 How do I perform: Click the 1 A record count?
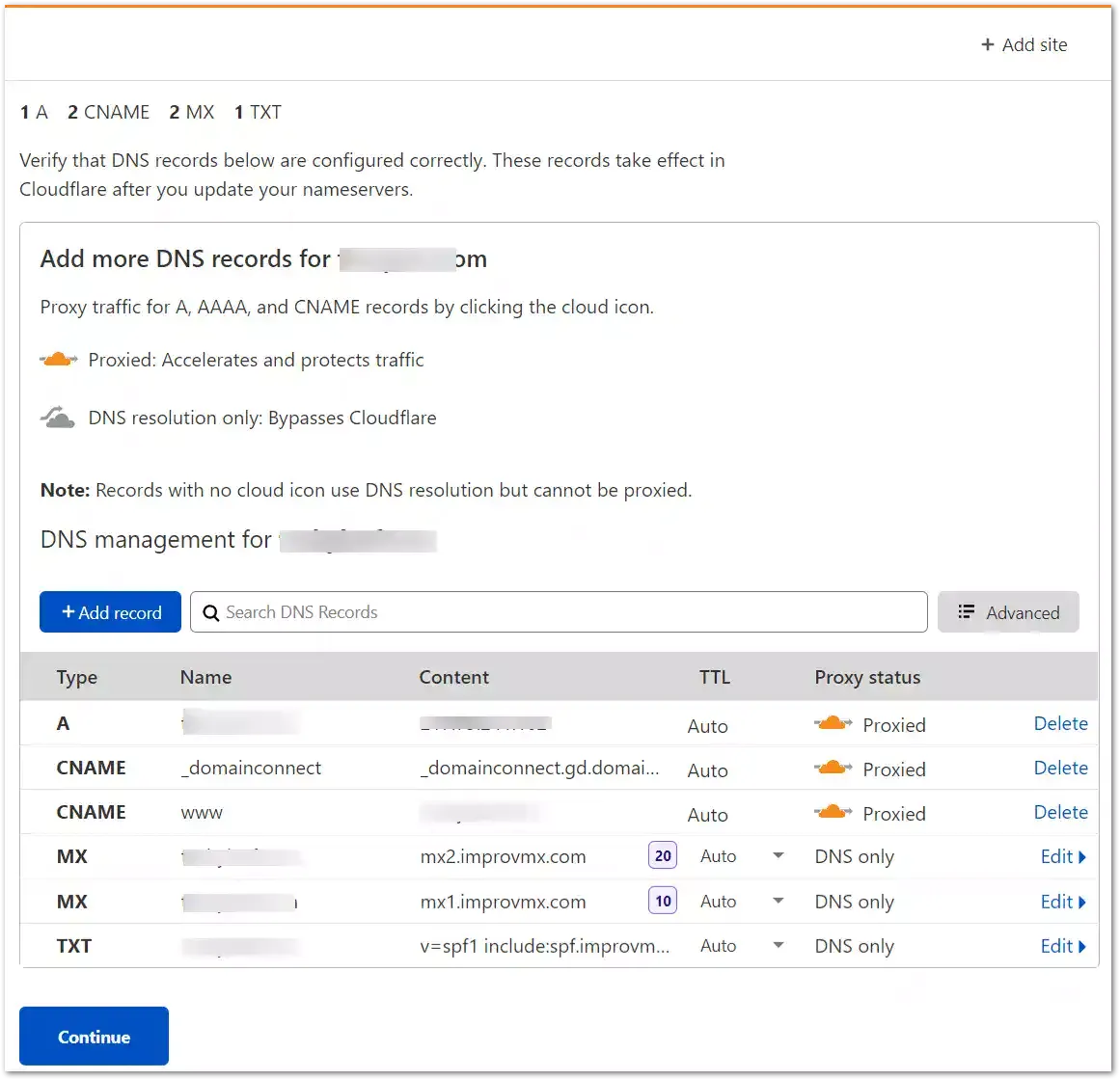pos(34,112)
